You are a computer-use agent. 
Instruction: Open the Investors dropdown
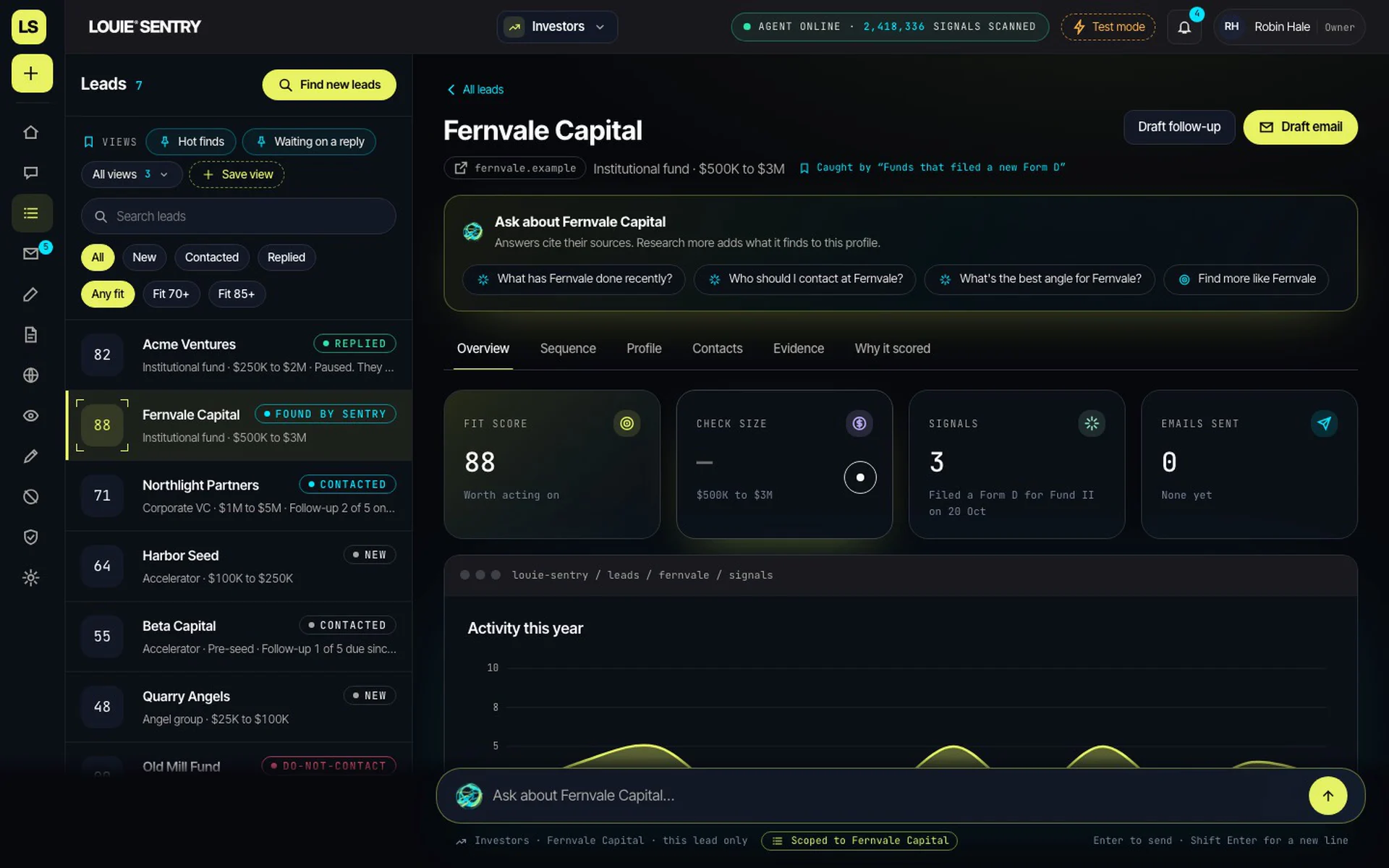(557, 27)
